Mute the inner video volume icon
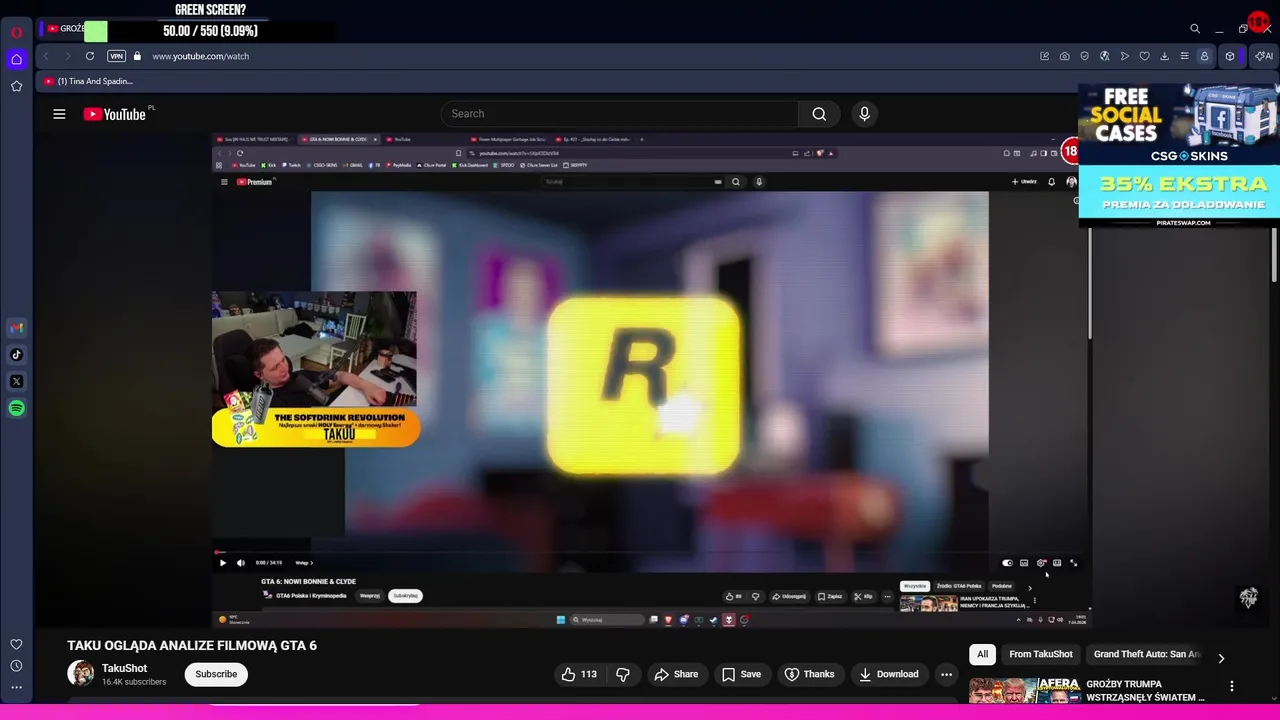 pyautogui.click(x=240, y=563)
